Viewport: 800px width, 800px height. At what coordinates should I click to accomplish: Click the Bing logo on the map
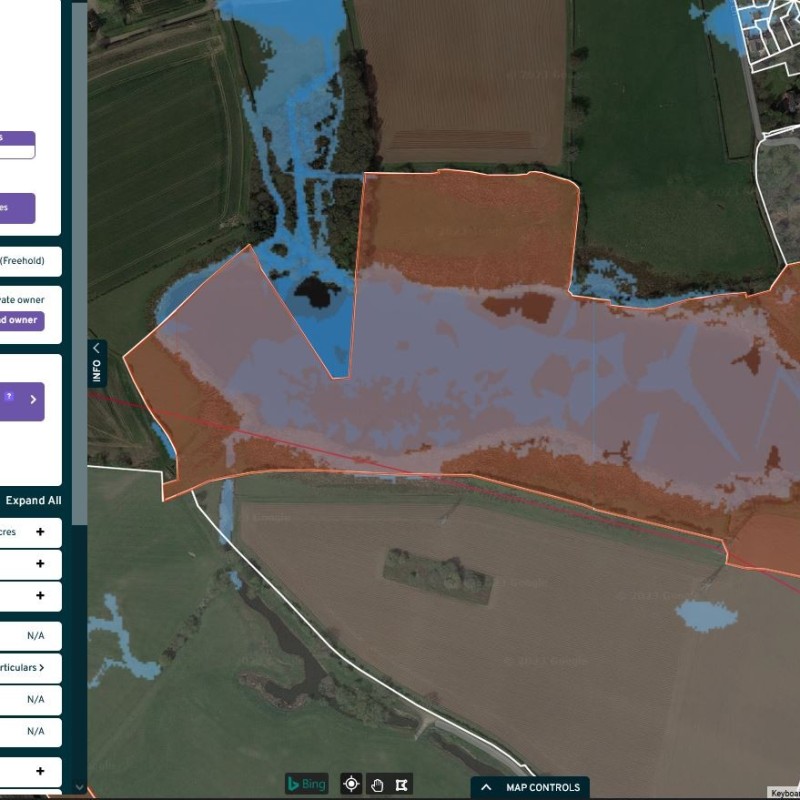pyautogui.click(x=307, y=785)
